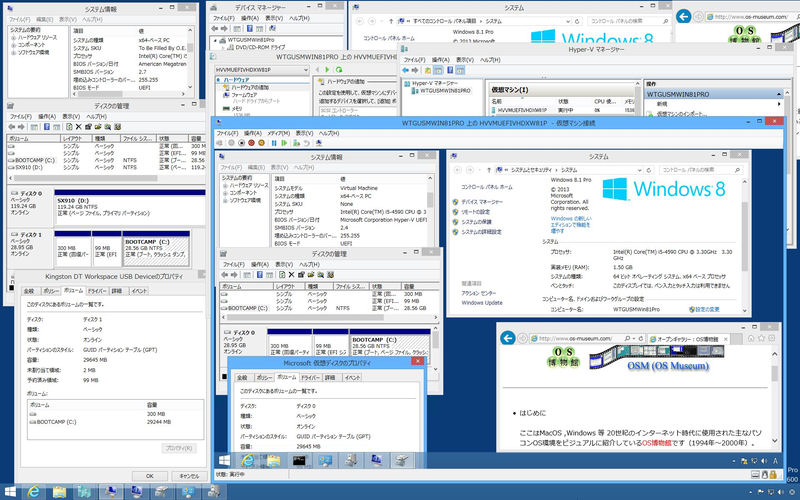Open File menu in host Disk Management
800x500 pixels.
[x=21, y=116]
